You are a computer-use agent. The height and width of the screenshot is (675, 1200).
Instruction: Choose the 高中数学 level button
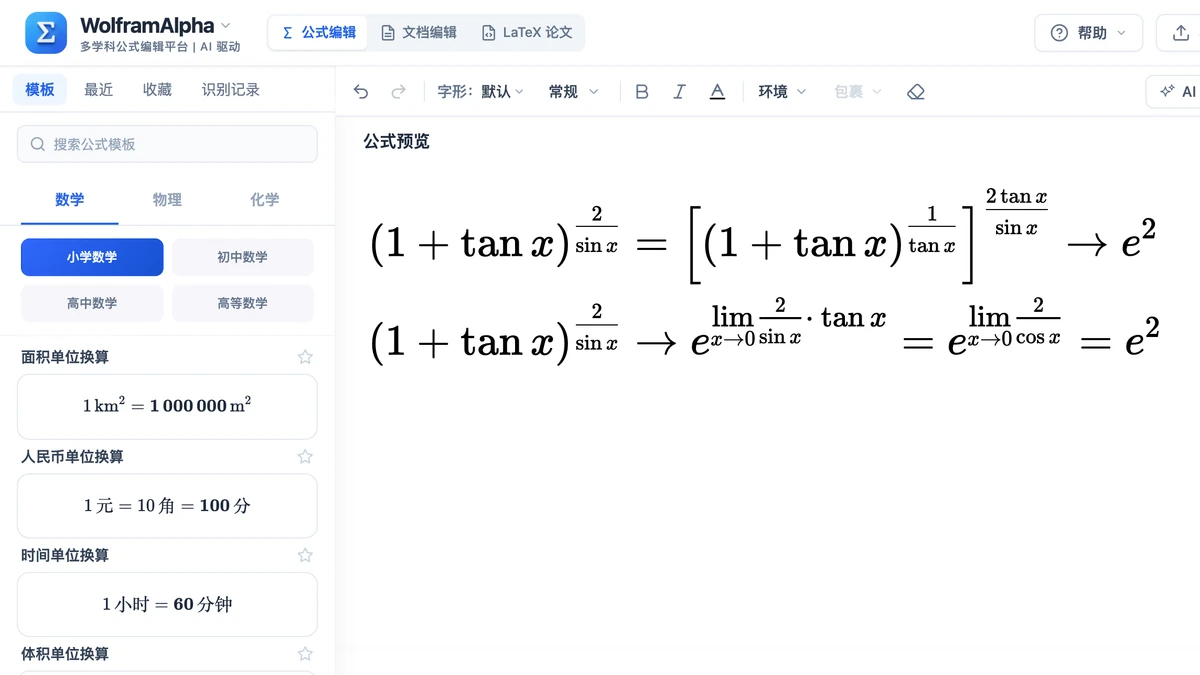(x=92, y=303)
